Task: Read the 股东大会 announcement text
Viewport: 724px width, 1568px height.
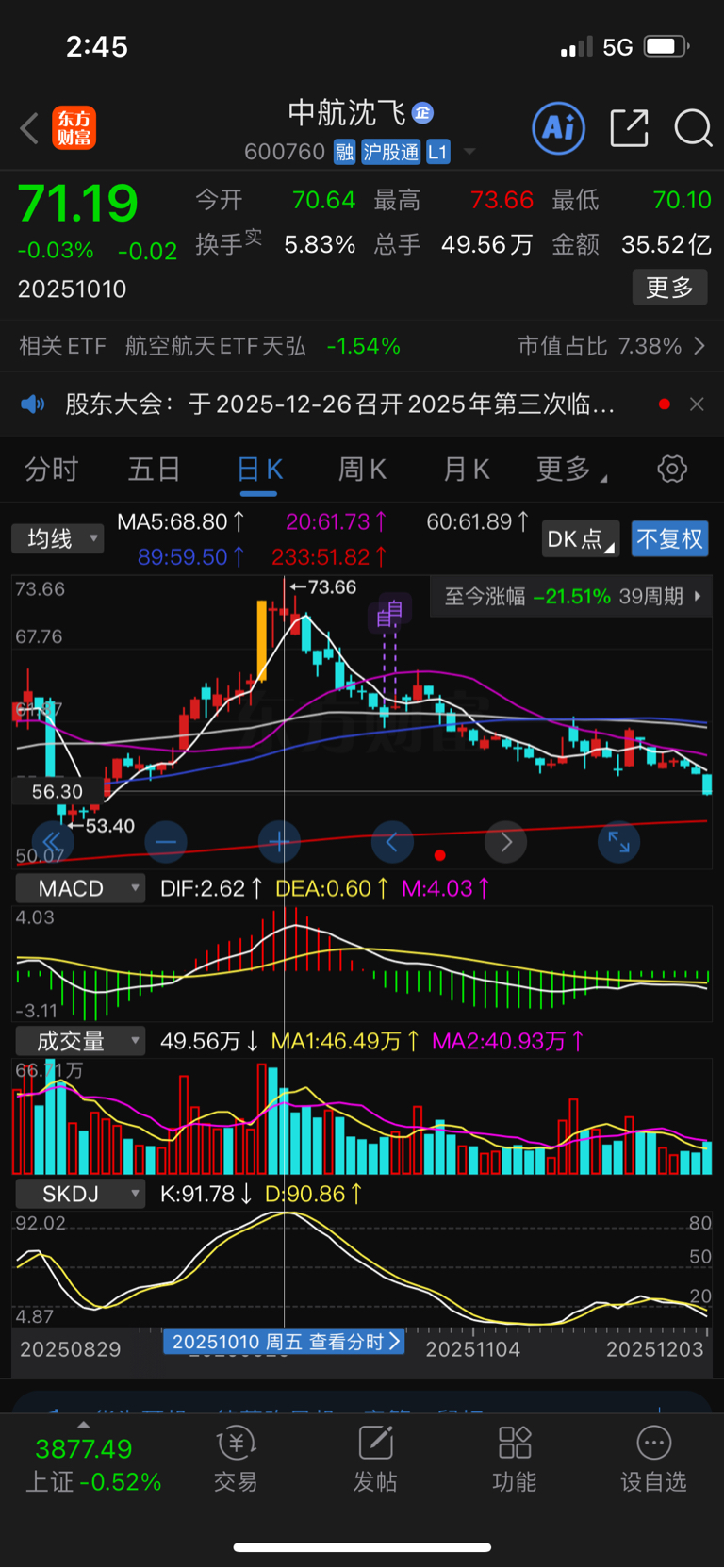Action: 339,404
